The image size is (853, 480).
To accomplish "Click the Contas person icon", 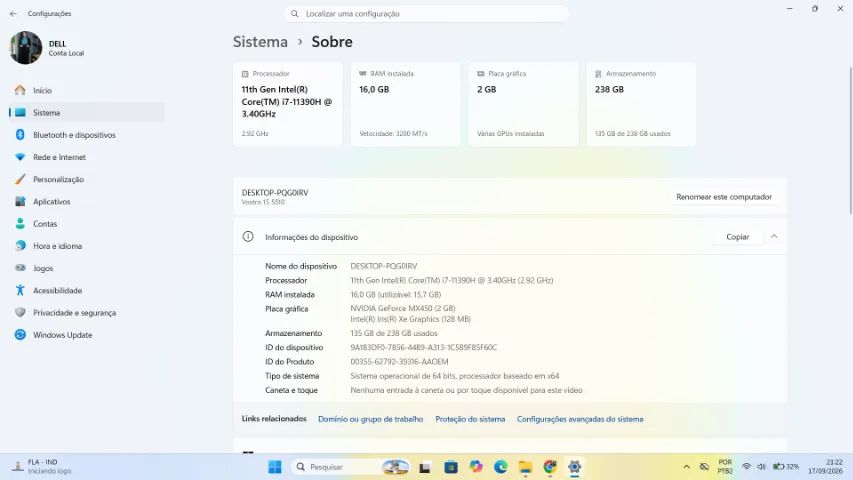I will [x=20, y=224].
